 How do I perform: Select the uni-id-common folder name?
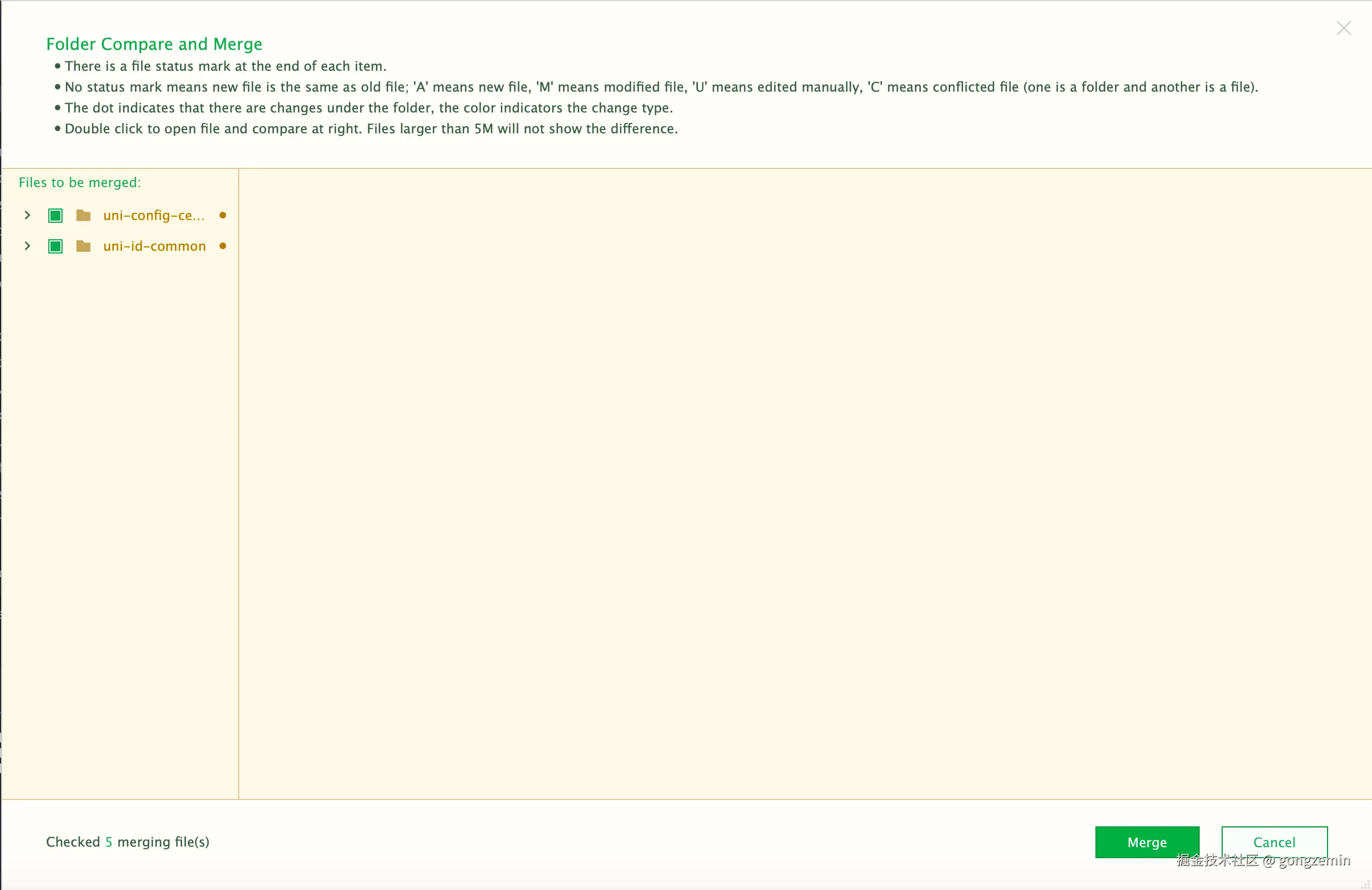[155, 246]
